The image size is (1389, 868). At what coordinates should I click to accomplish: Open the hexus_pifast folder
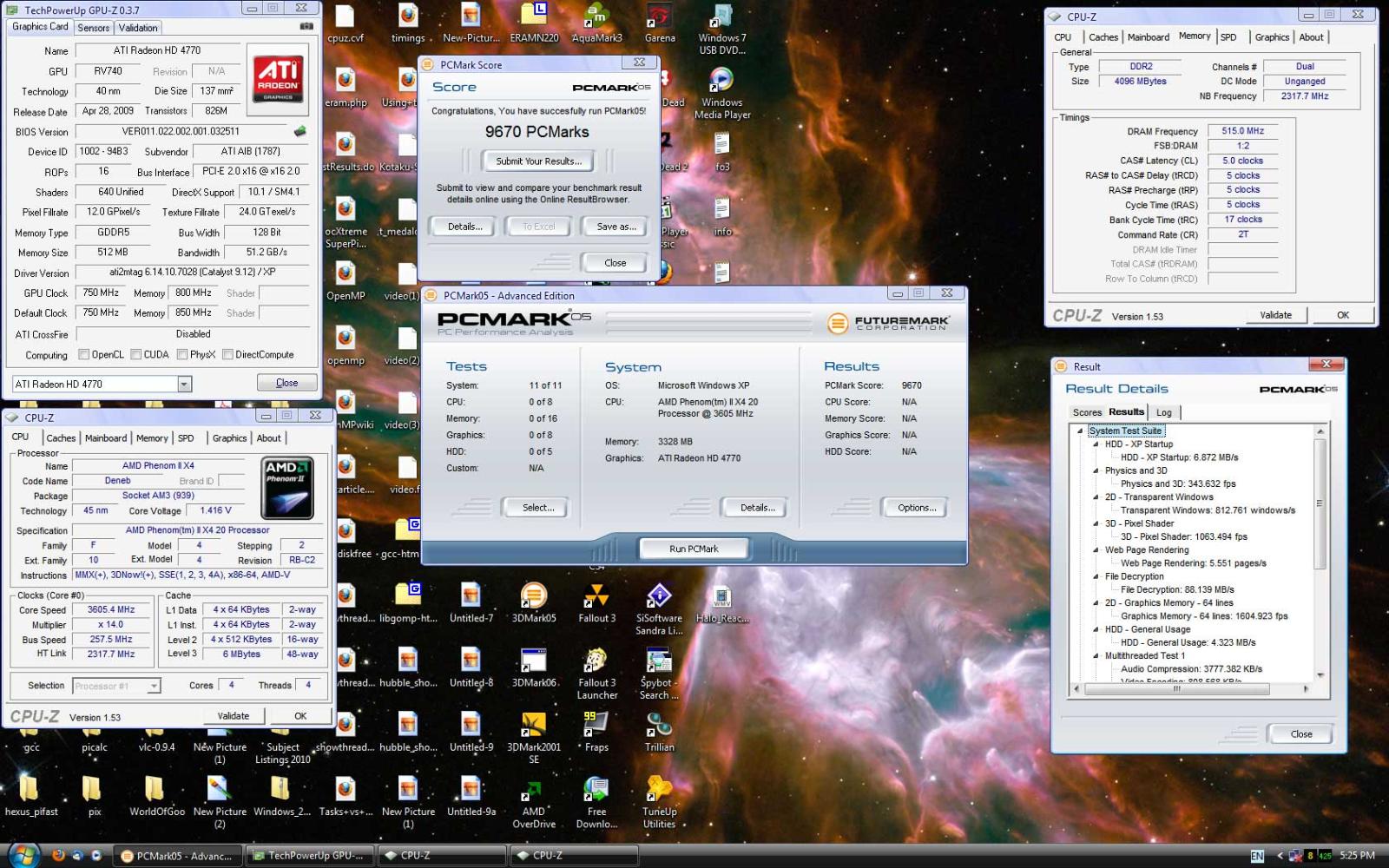(31, 797)
